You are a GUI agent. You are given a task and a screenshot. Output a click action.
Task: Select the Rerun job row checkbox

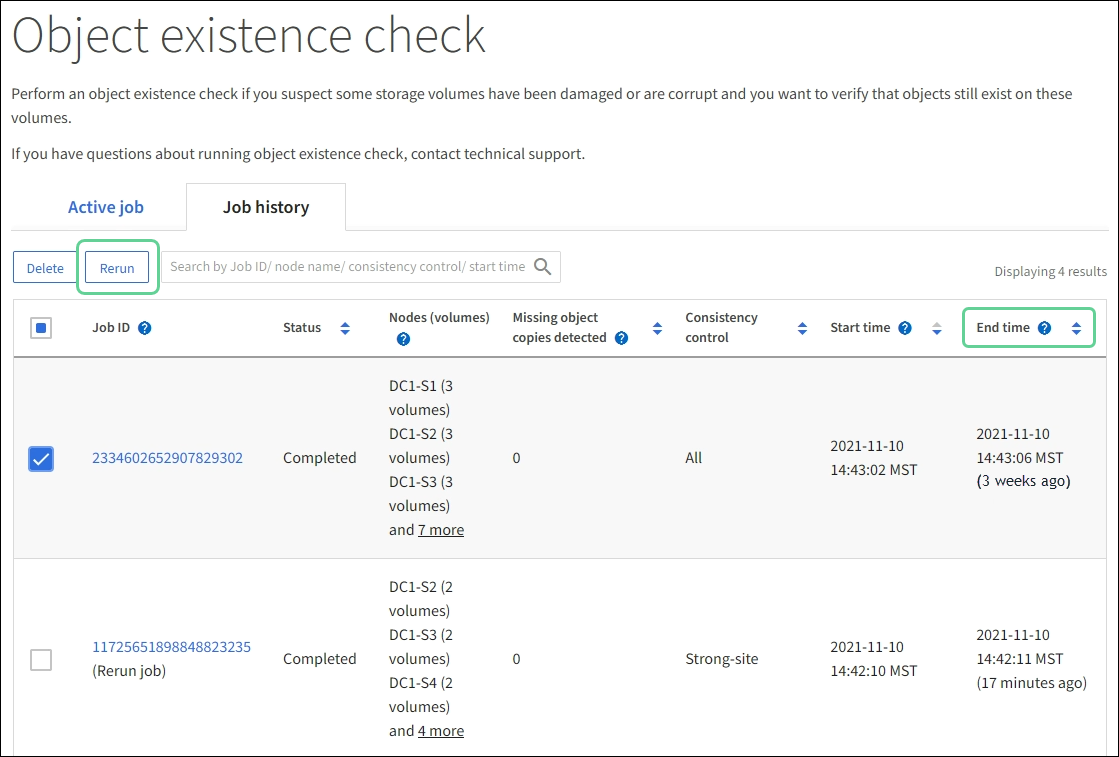pyautogui.click(x=41, y=660)
